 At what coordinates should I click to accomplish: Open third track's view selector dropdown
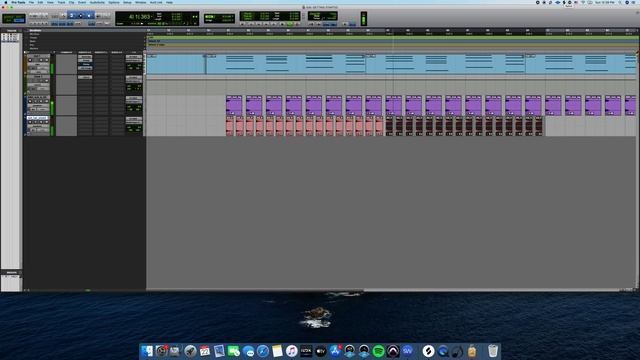(38, 106)
